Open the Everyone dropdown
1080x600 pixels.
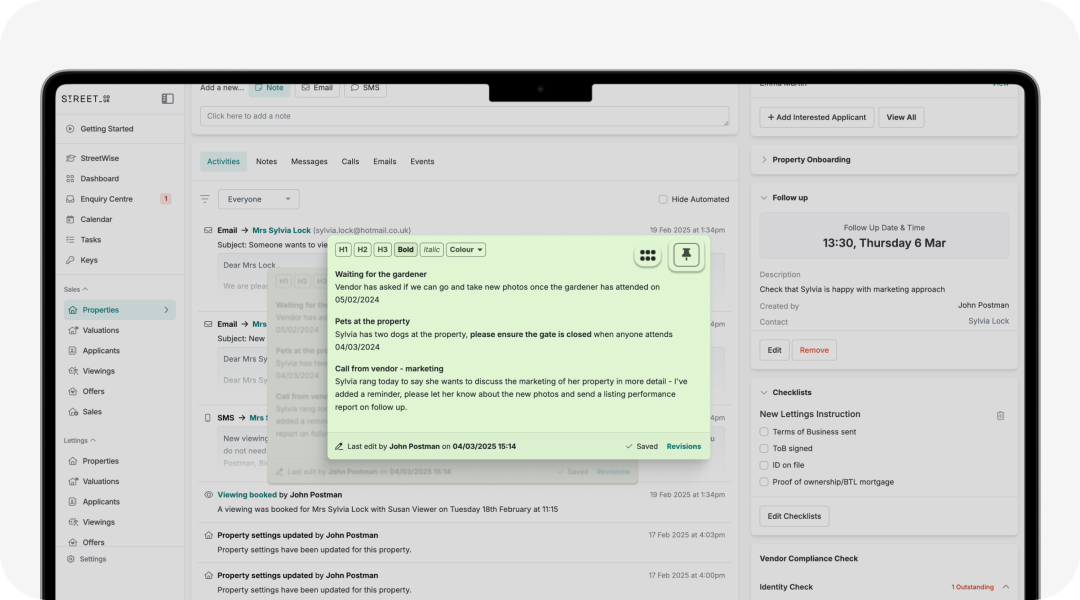coord(258,199)
